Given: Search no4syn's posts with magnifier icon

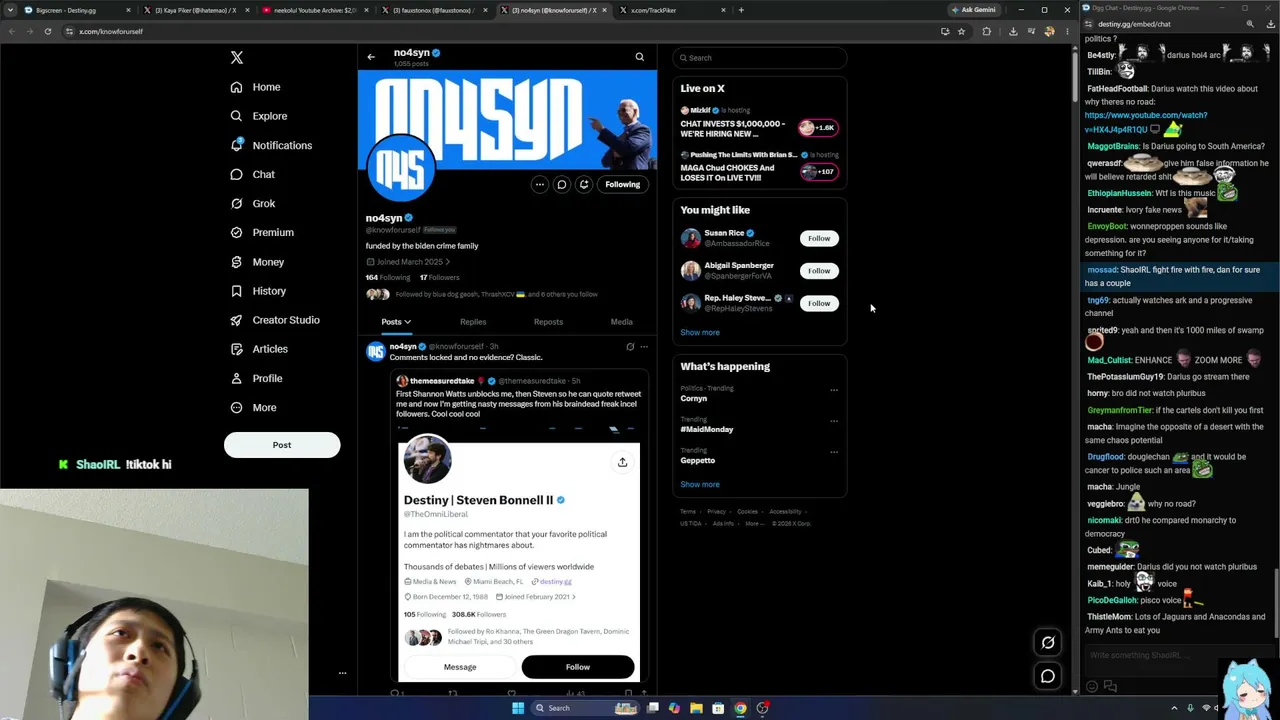Looking at the screenshot, I should pyautogui.click(x=640, y=57).
